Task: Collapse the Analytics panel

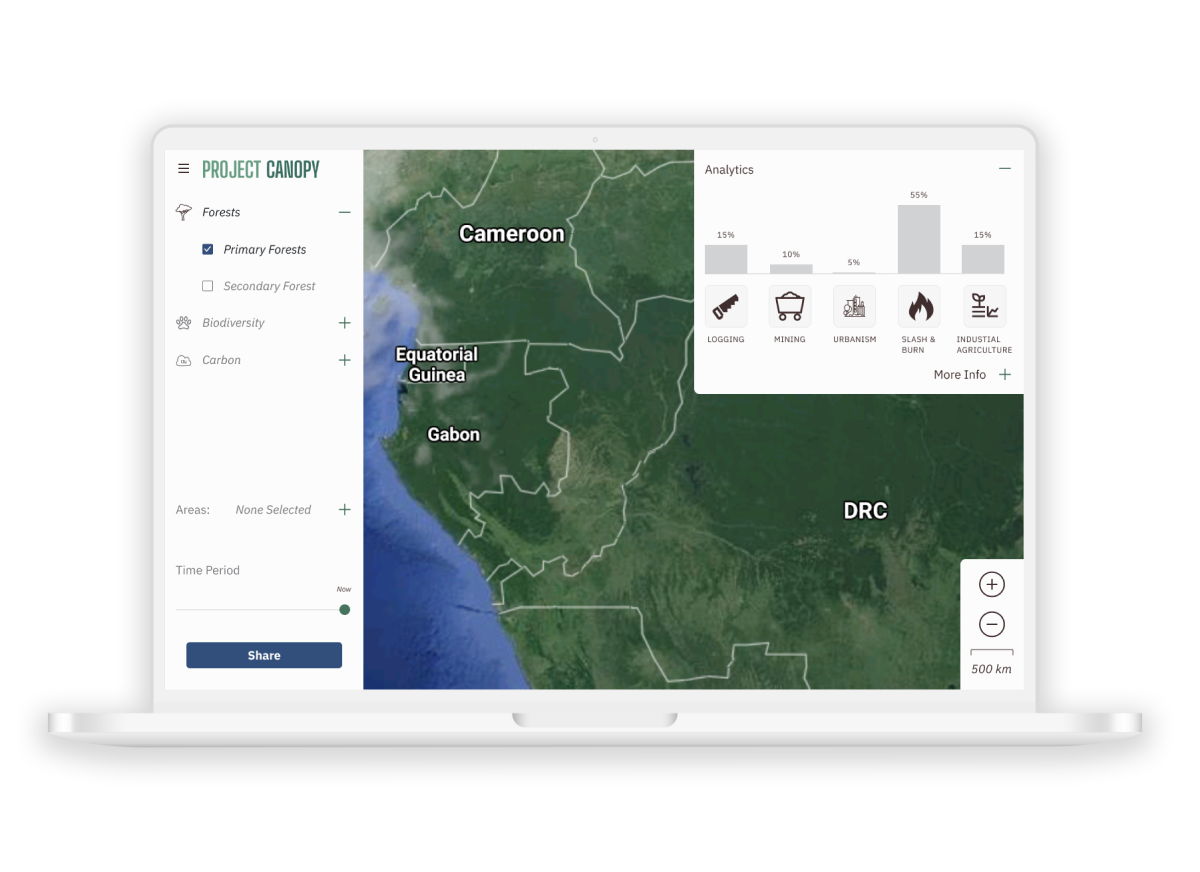Action: pos(1005,169)
